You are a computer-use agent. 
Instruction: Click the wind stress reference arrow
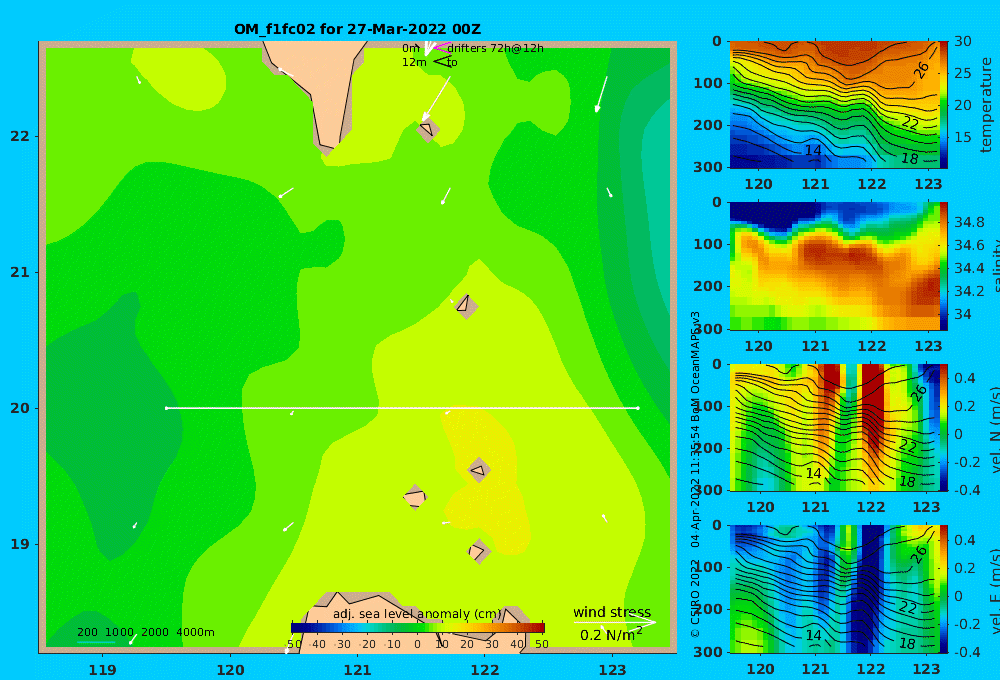point(614,622)
